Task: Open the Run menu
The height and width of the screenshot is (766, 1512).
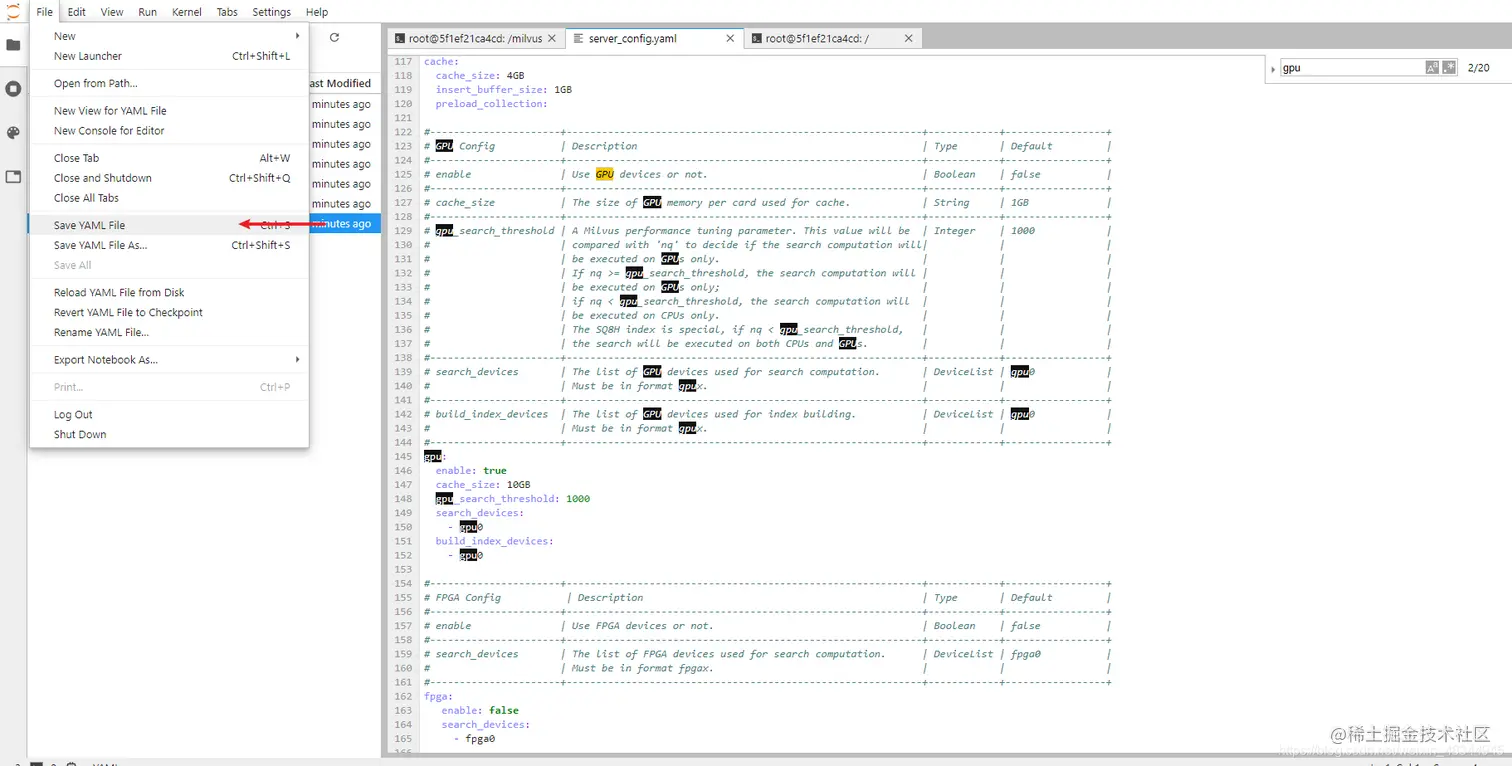Action: click(148, 12)
